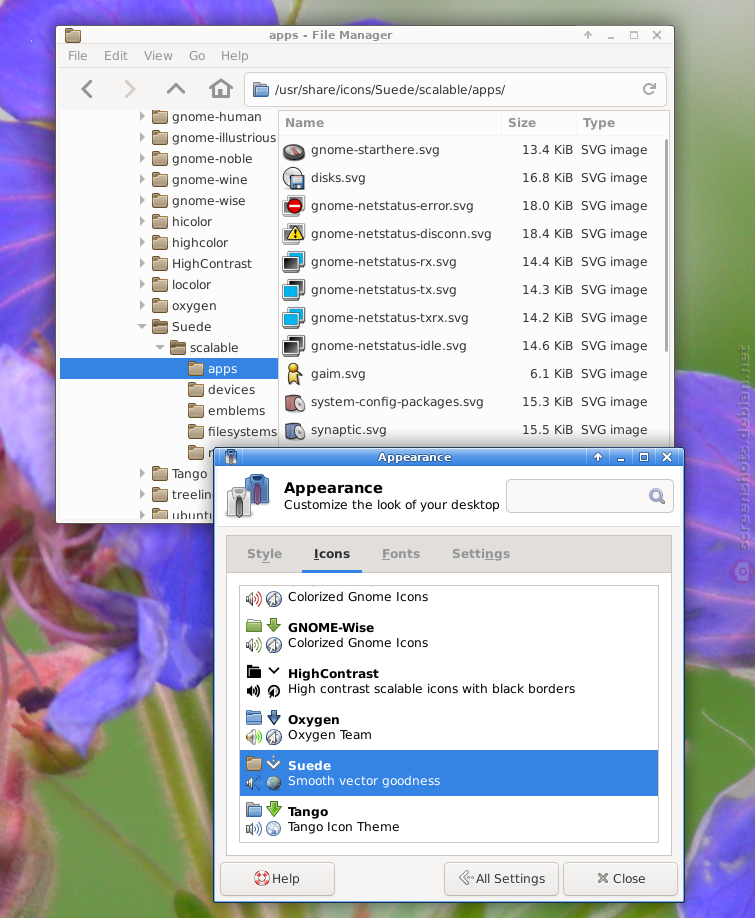This screenshot has width=755, height=918.
Task: Open the View menu
Action: tap(158, 56)
